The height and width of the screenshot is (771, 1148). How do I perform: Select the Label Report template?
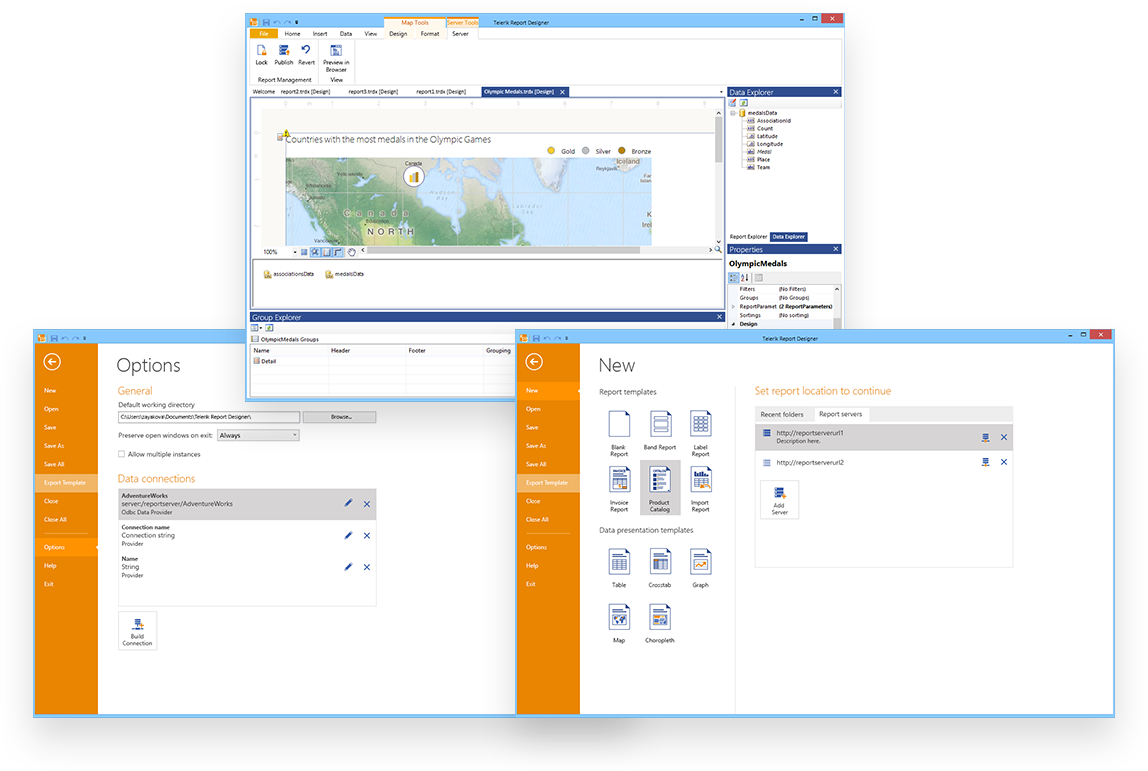(x=701, y=433)
